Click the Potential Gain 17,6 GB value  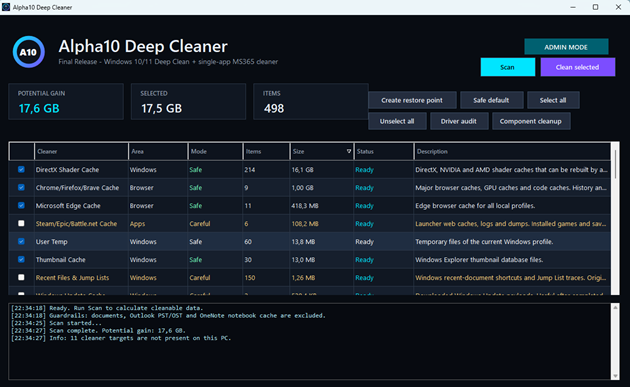[39, 108]
